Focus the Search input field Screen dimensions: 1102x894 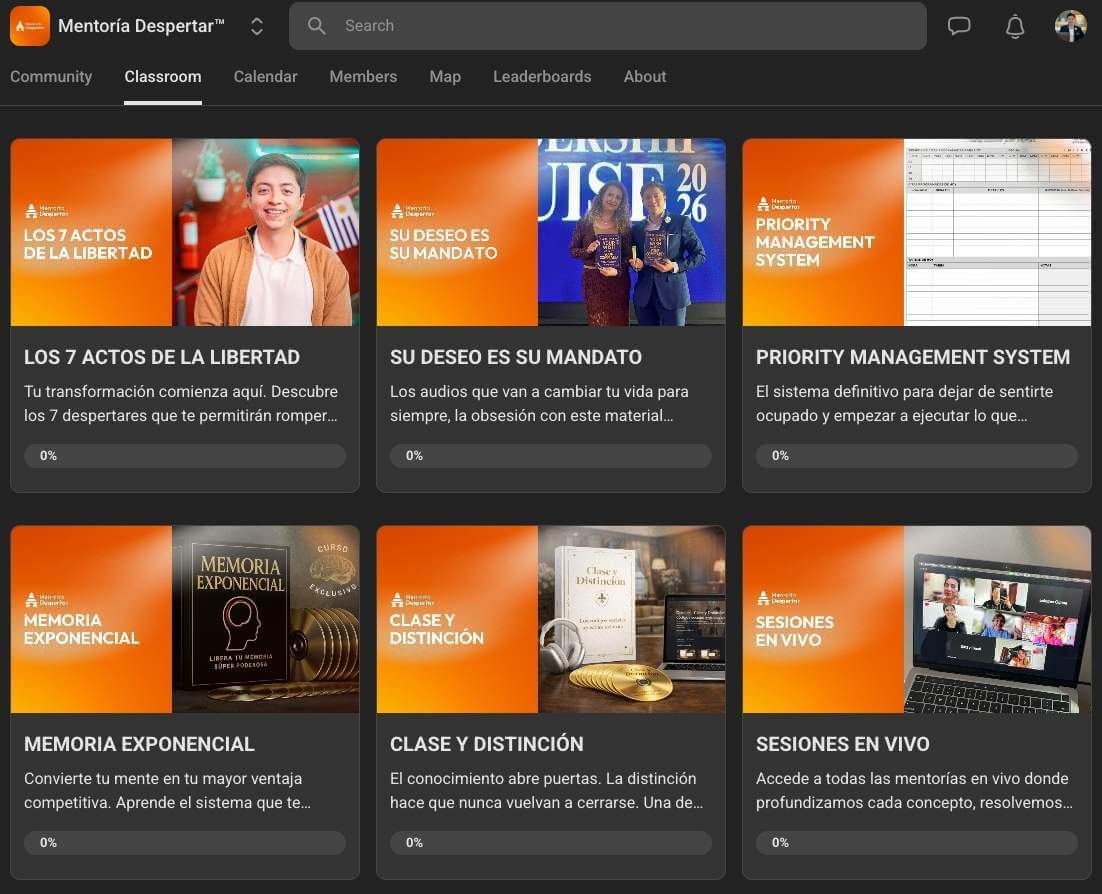607,26
